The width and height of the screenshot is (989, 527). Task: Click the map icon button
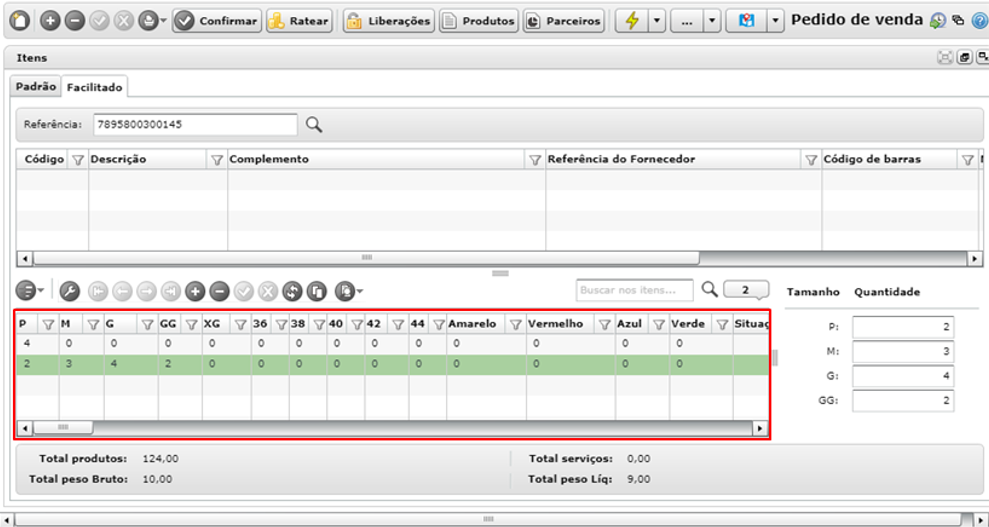(747, 21)
